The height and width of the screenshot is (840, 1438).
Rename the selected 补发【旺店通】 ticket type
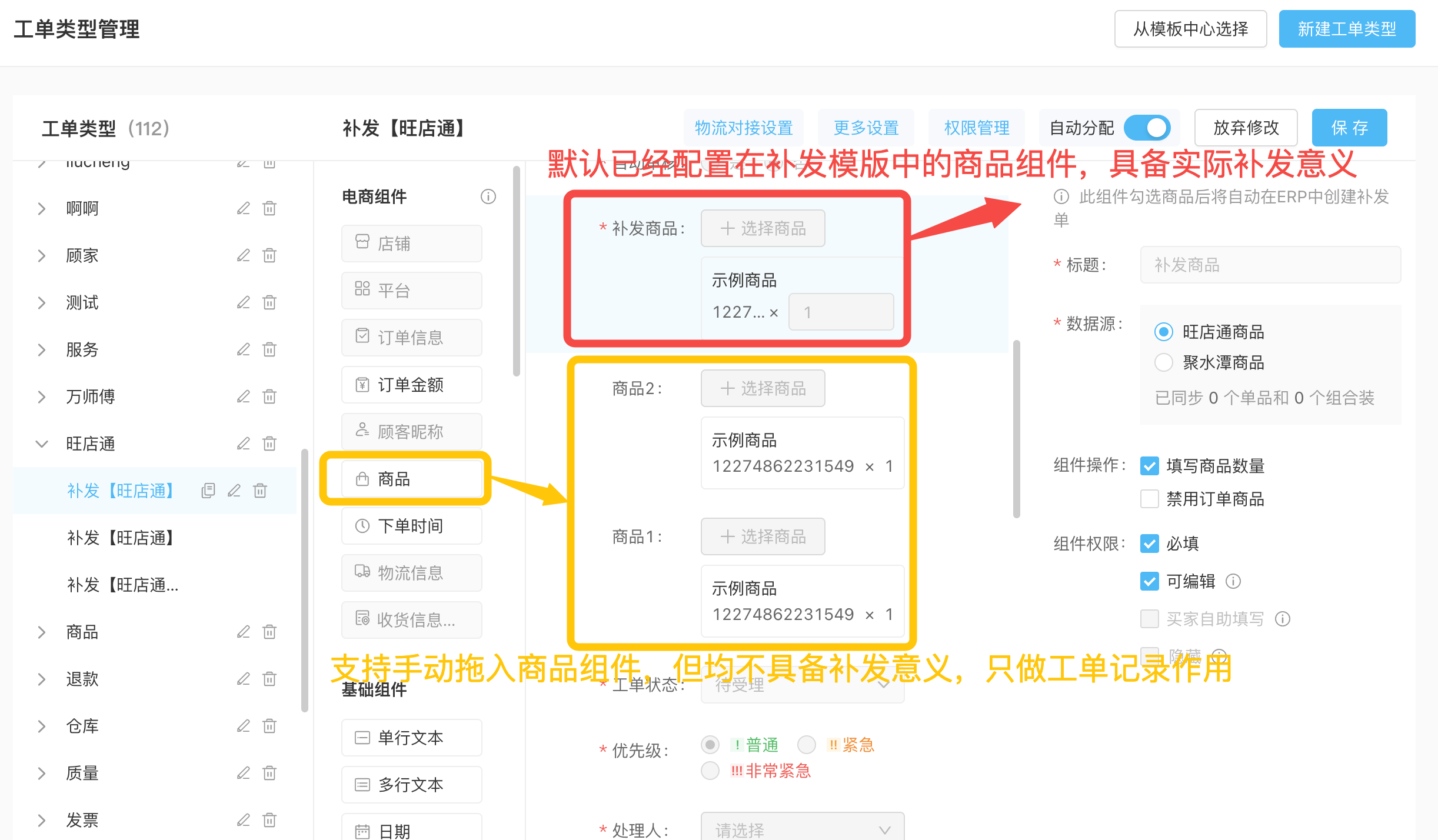[x=234, y=491]
